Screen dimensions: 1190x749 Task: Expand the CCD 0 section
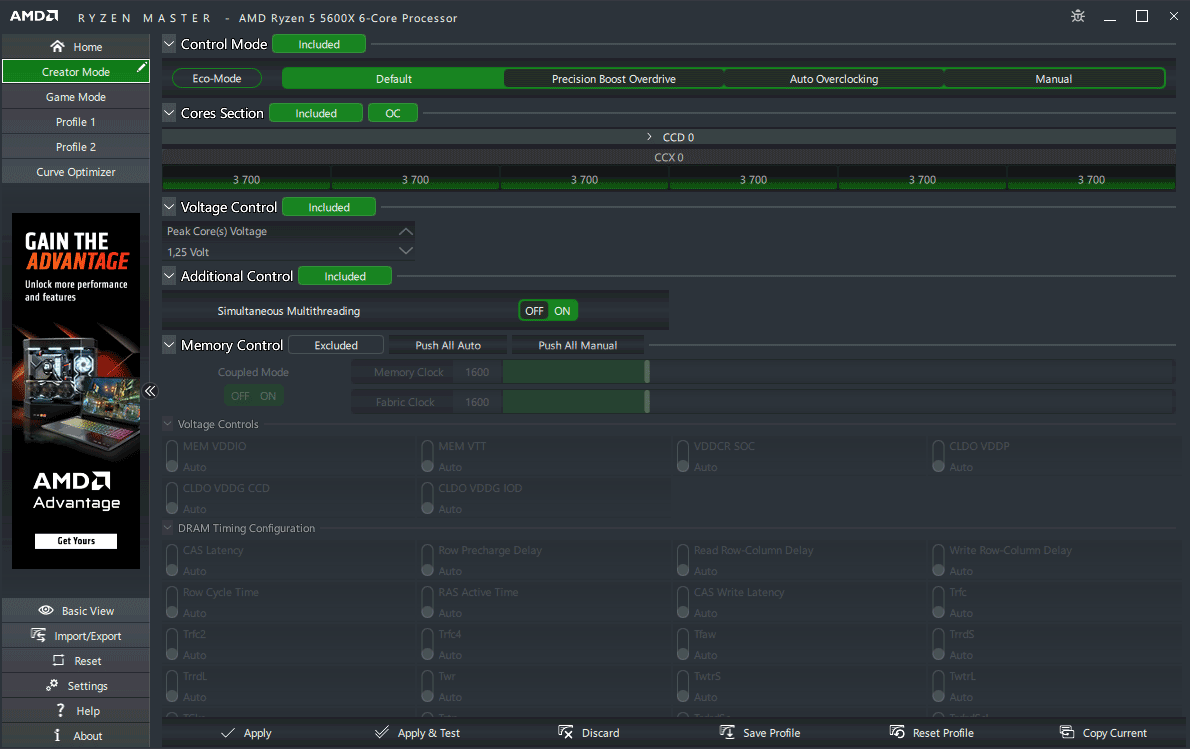tap(649, 137)
